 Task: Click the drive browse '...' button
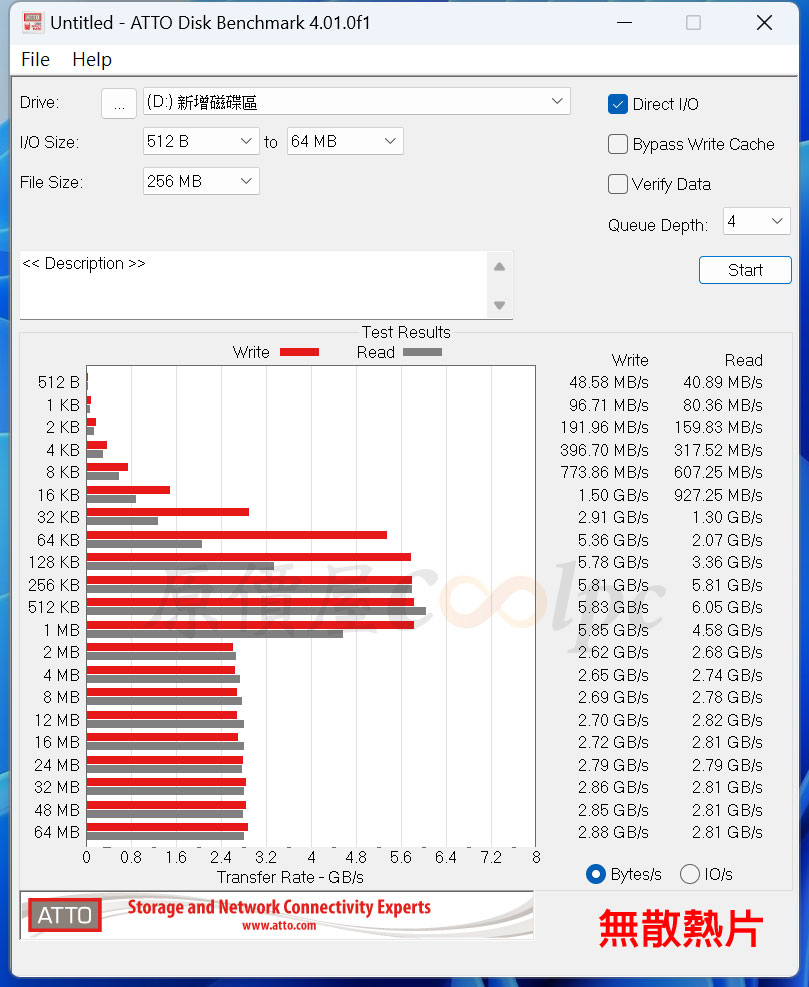[119, 103]
